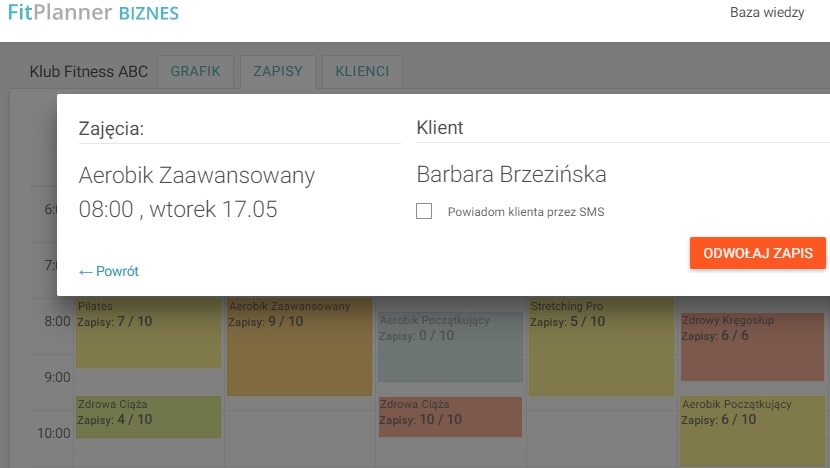
Task: Click the Barbara Brzezińska client name
Action: [x=511, y=175]
